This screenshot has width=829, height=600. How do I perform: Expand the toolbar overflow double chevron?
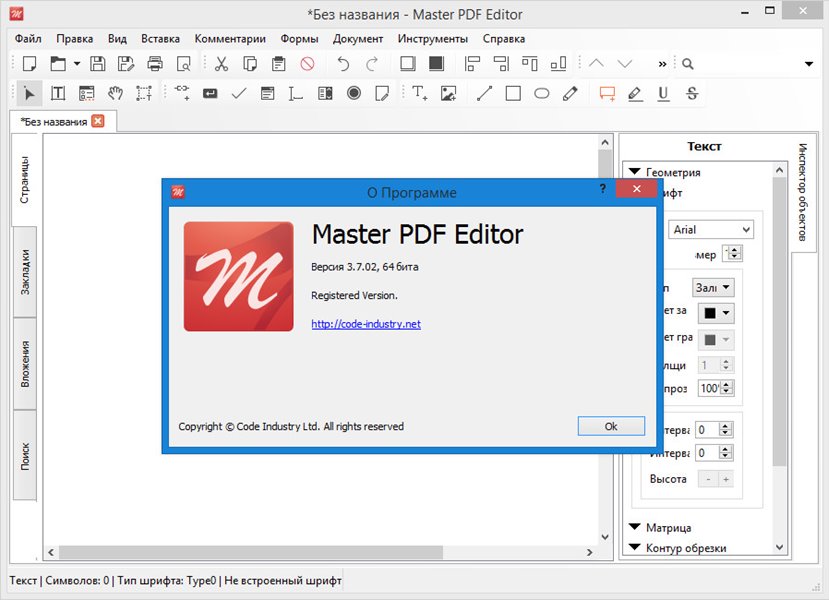(662, 64)
